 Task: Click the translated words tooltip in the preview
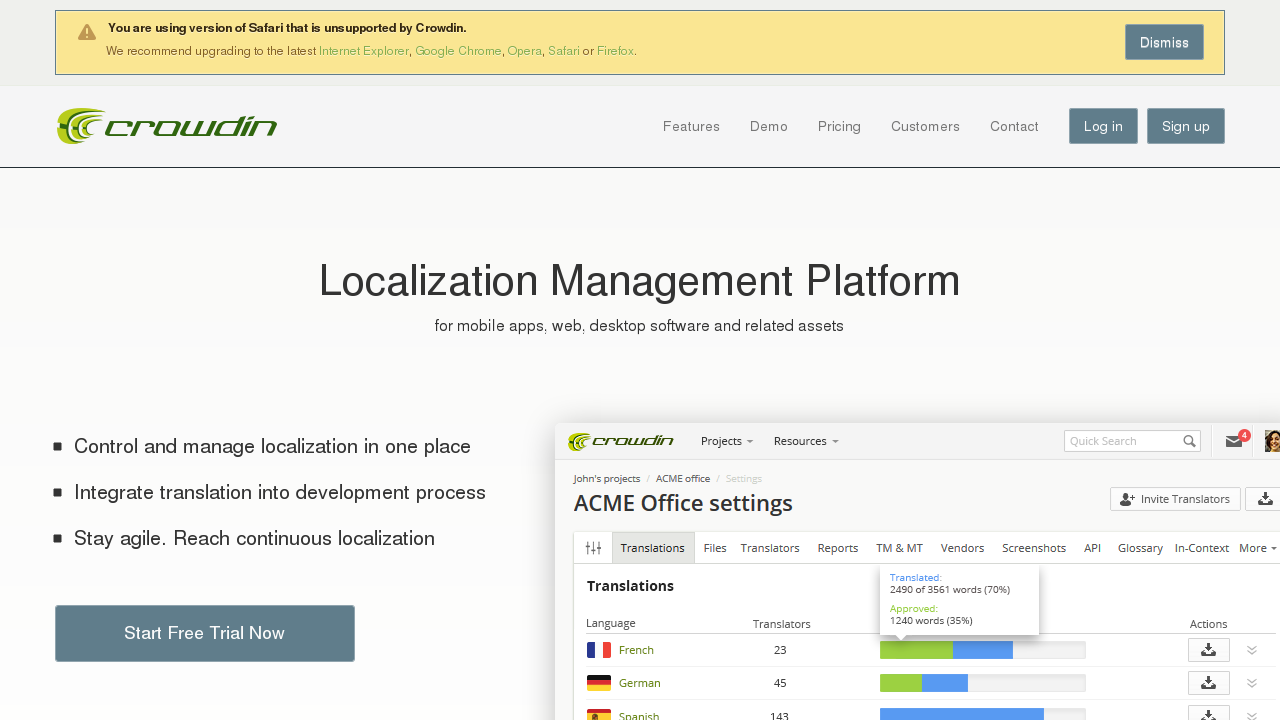tap(959, 599)
